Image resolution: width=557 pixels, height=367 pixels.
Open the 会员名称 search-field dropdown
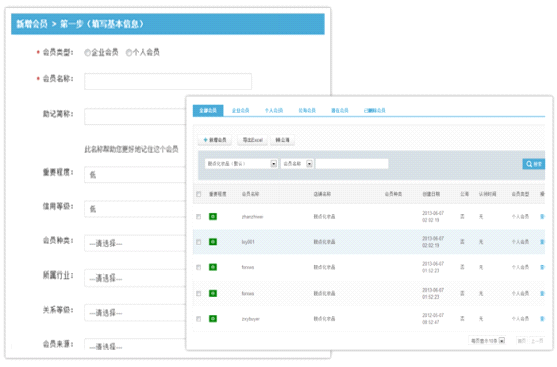297,163
